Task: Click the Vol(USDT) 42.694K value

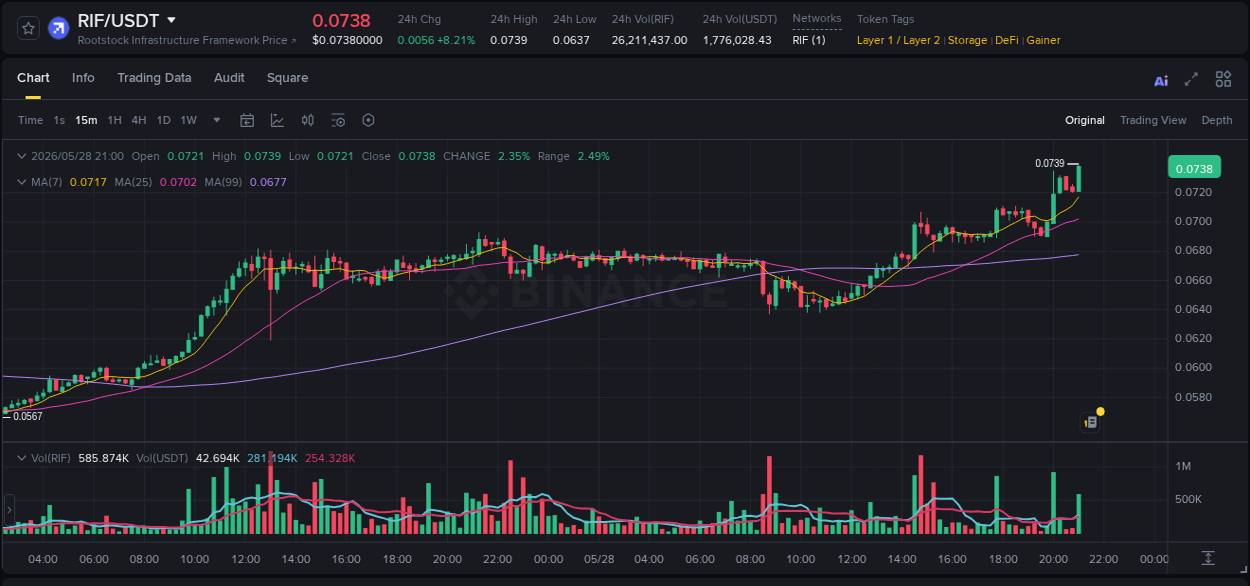Action: click(218, 458)
